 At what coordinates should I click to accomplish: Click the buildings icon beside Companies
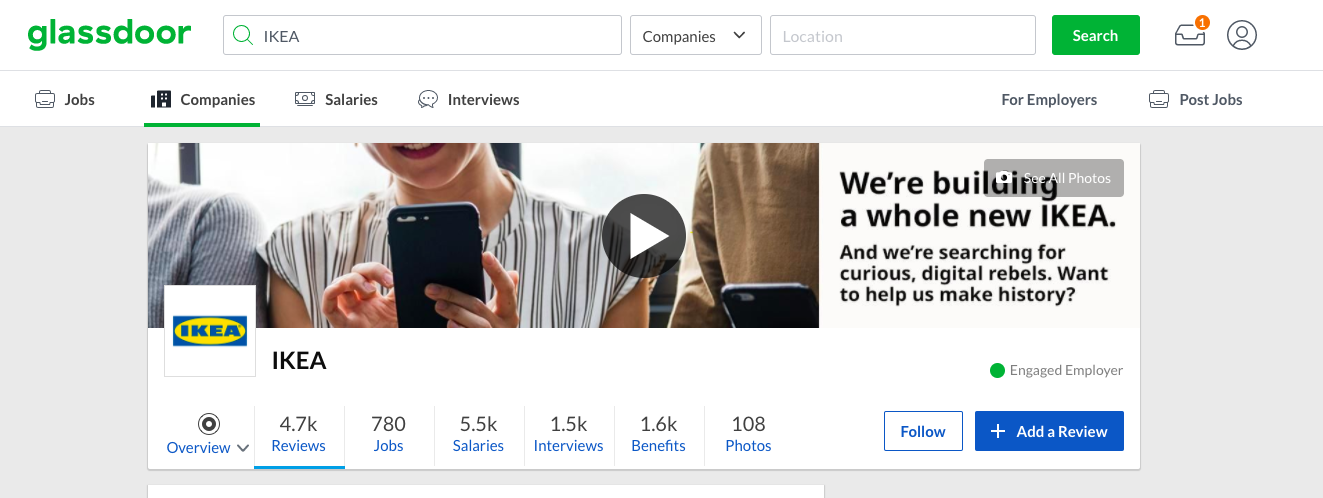click(x=161, y=99)
